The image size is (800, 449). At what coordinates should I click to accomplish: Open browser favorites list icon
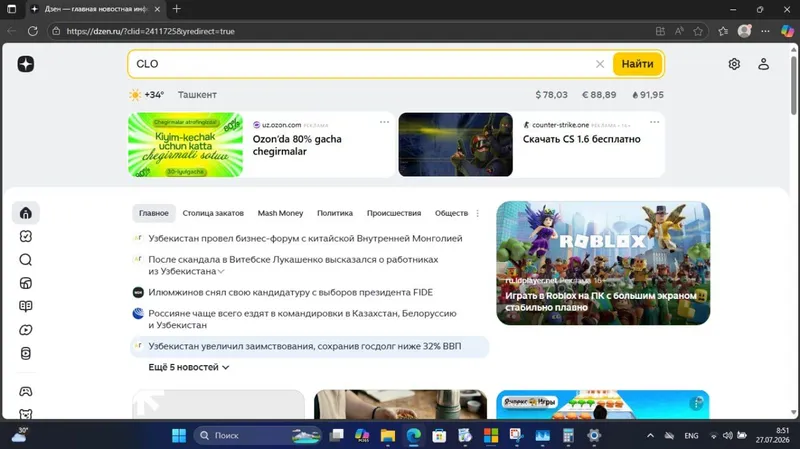click(x=723, y=31)
